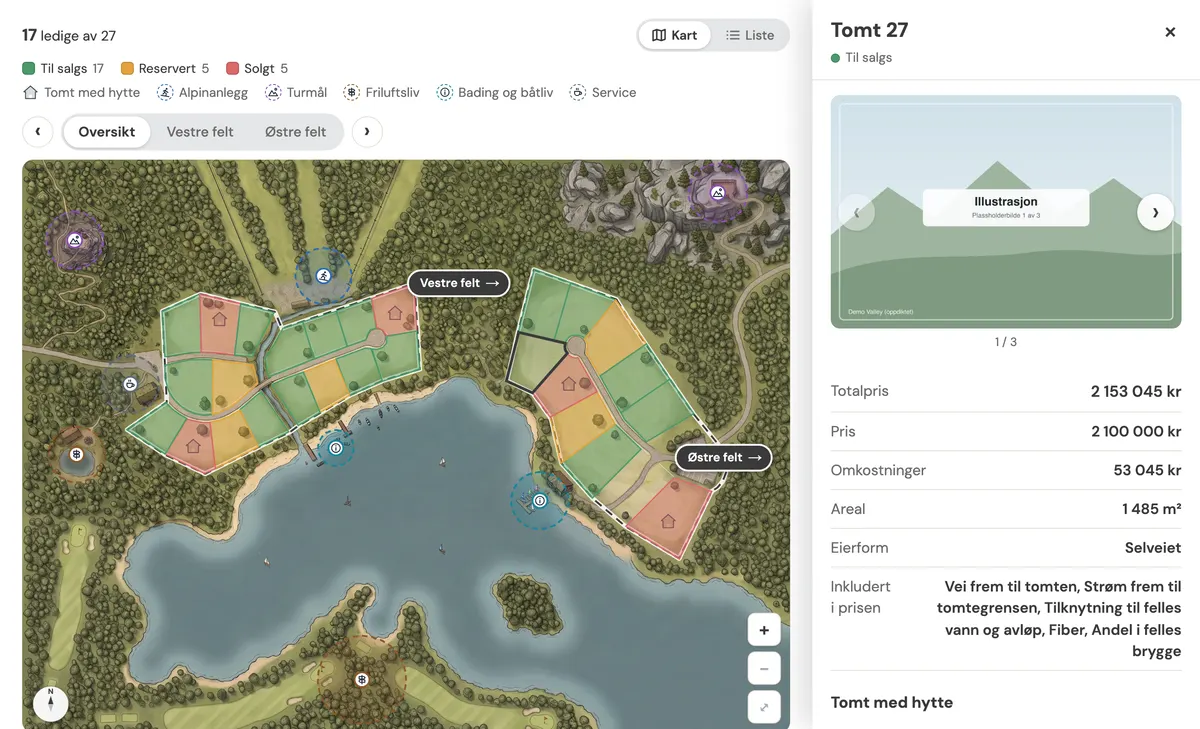The height and width of the screenshot is (729, 1200).
Task: Show the previous illustration image
Action: [x=857, y=212]
